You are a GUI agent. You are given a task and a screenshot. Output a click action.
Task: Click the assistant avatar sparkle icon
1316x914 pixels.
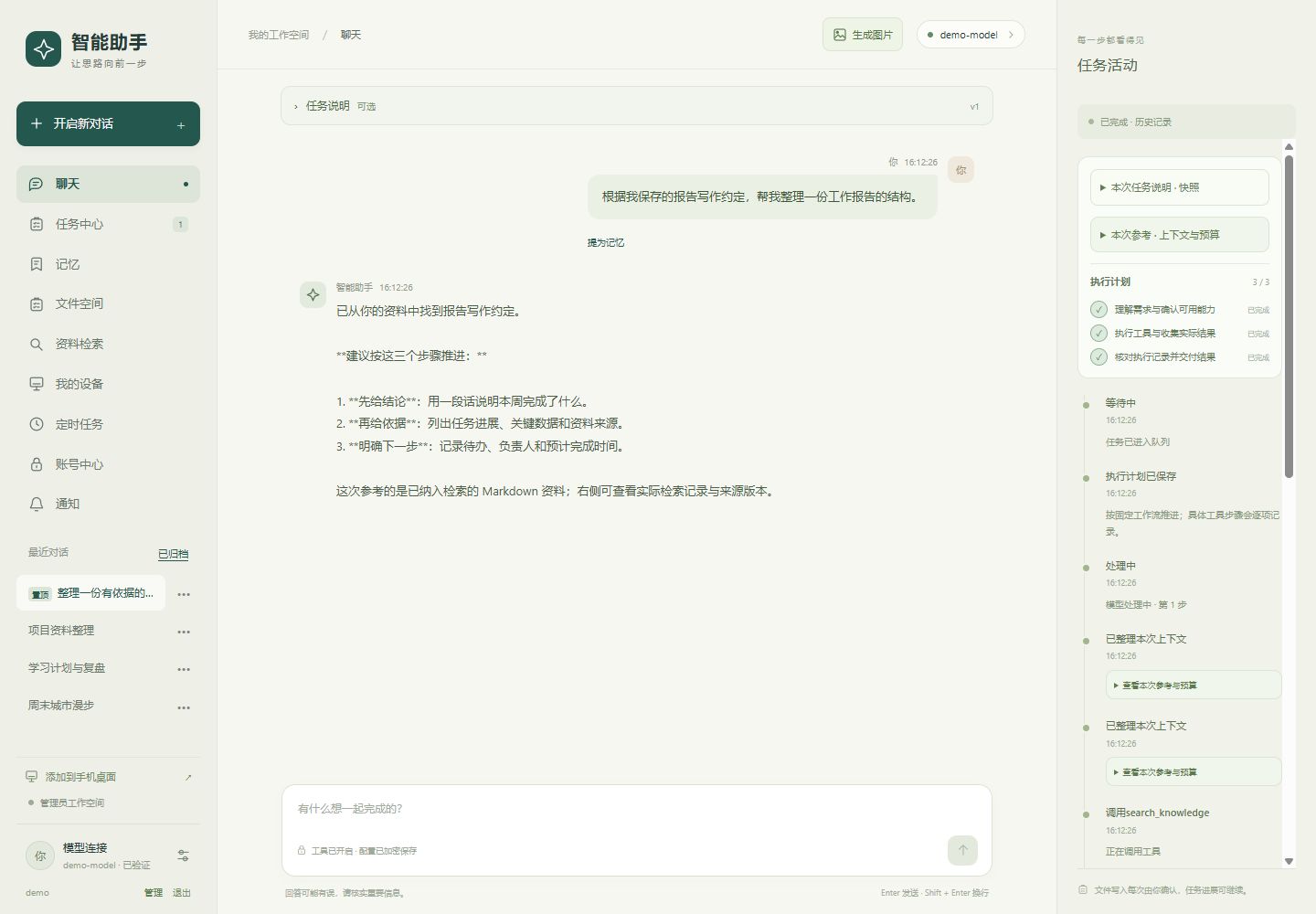click(313, 294)
